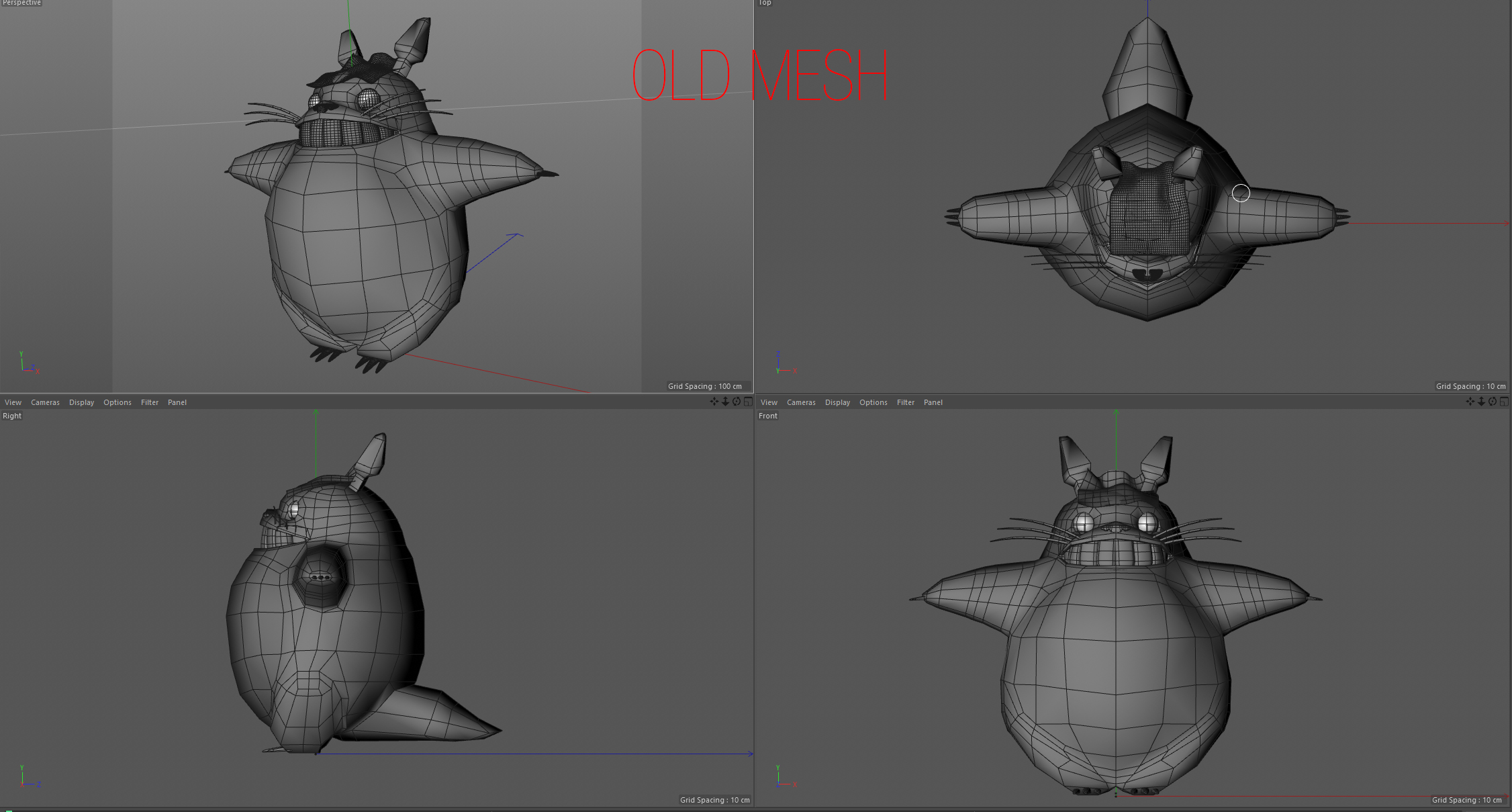
Task: Open the Display menu of Front viewport
Action: pos(837,402)
